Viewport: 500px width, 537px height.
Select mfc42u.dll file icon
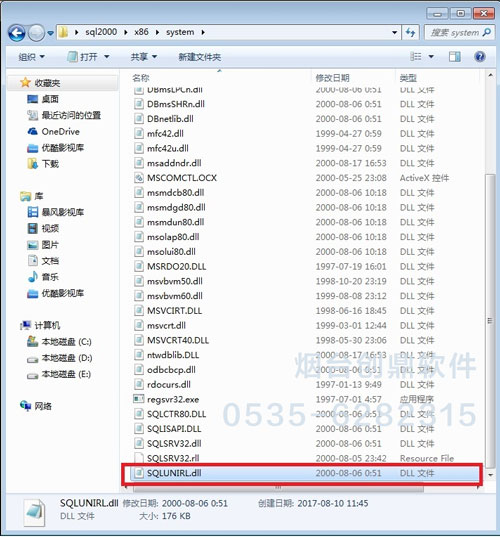(138, 148)
